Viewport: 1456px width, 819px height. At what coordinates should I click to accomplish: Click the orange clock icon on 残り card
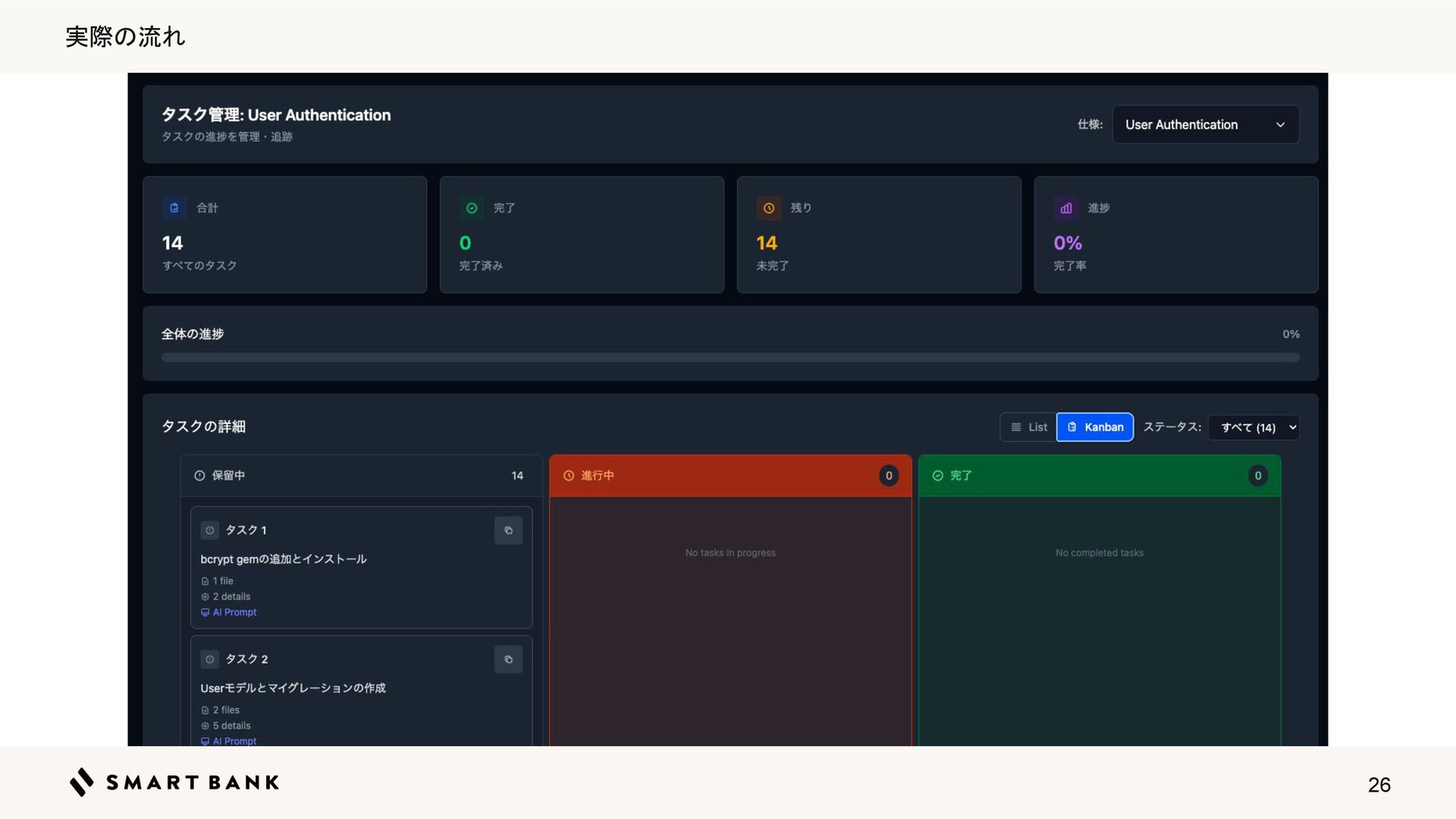click(x=768, y=208)
